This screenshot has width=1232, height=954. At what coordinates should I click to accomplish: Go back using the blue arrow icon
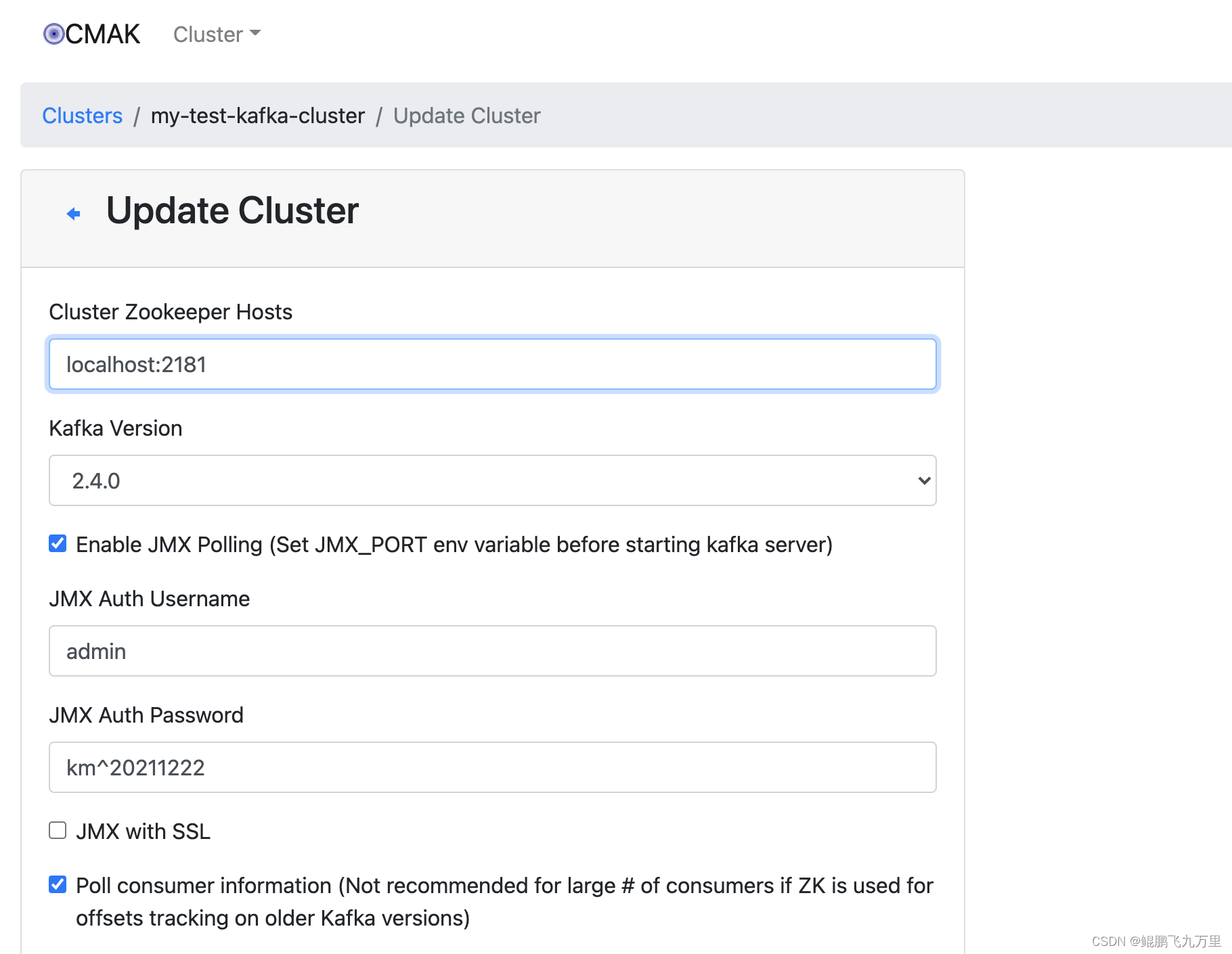point(73,214)
